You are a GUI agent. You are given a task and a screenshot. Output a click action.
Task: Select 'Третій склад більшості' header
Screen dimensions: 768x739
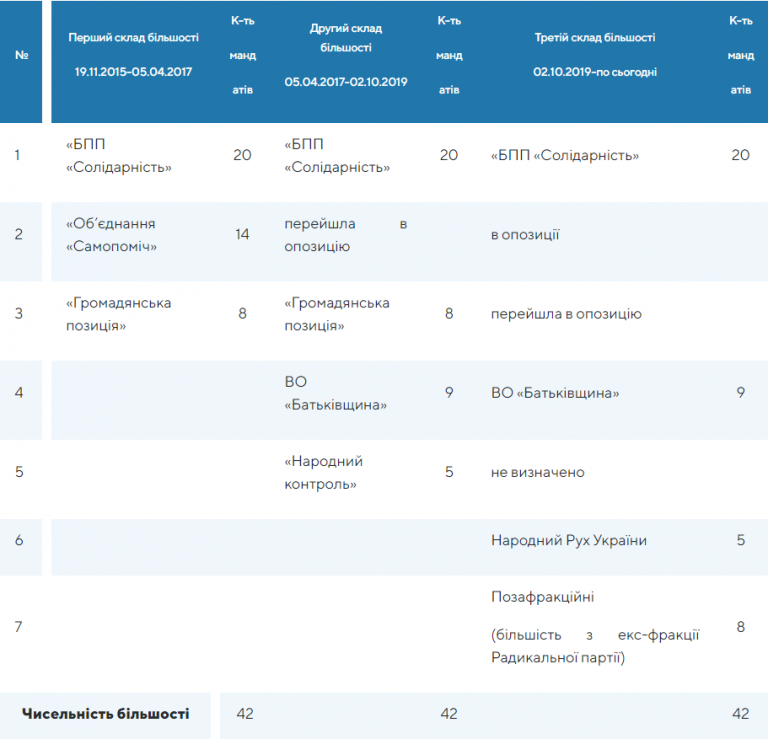pyautogui.click(x=595, y=38)
